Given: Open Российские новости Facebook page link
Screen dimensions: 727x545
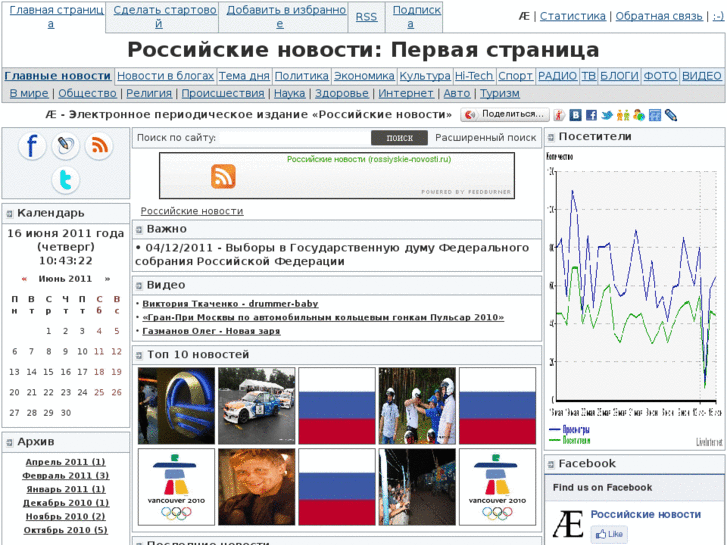Looking at the screenshot, I should point(645,514).
